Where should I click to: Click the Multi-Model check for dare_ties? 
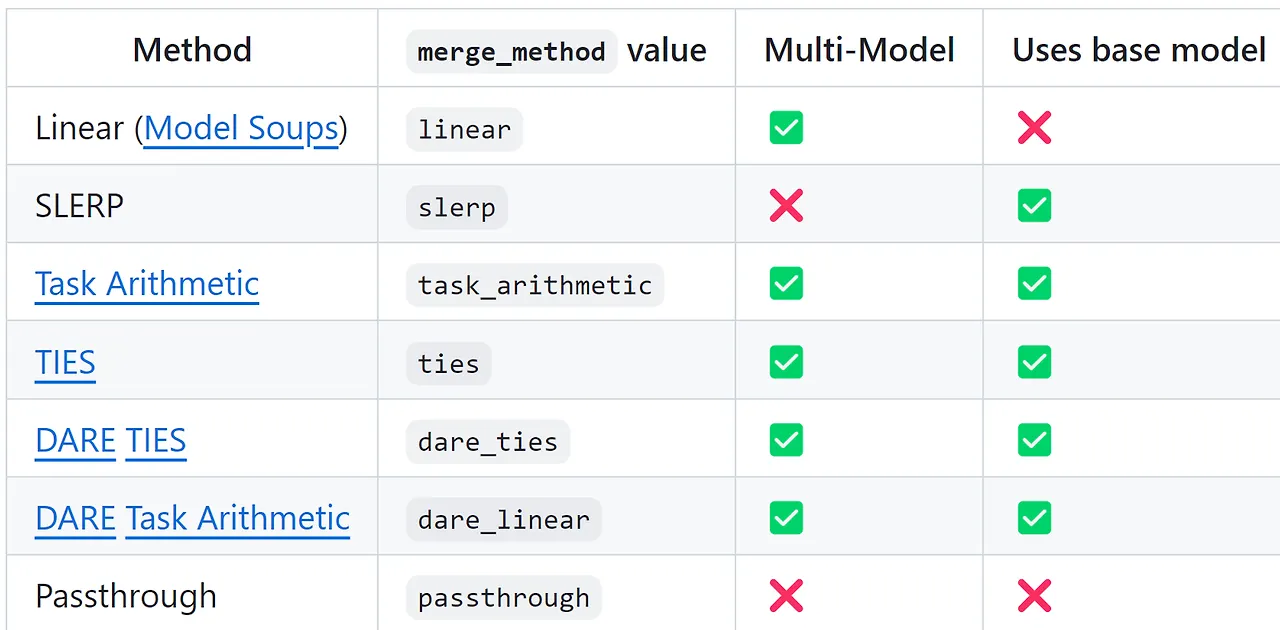(786, 440)
